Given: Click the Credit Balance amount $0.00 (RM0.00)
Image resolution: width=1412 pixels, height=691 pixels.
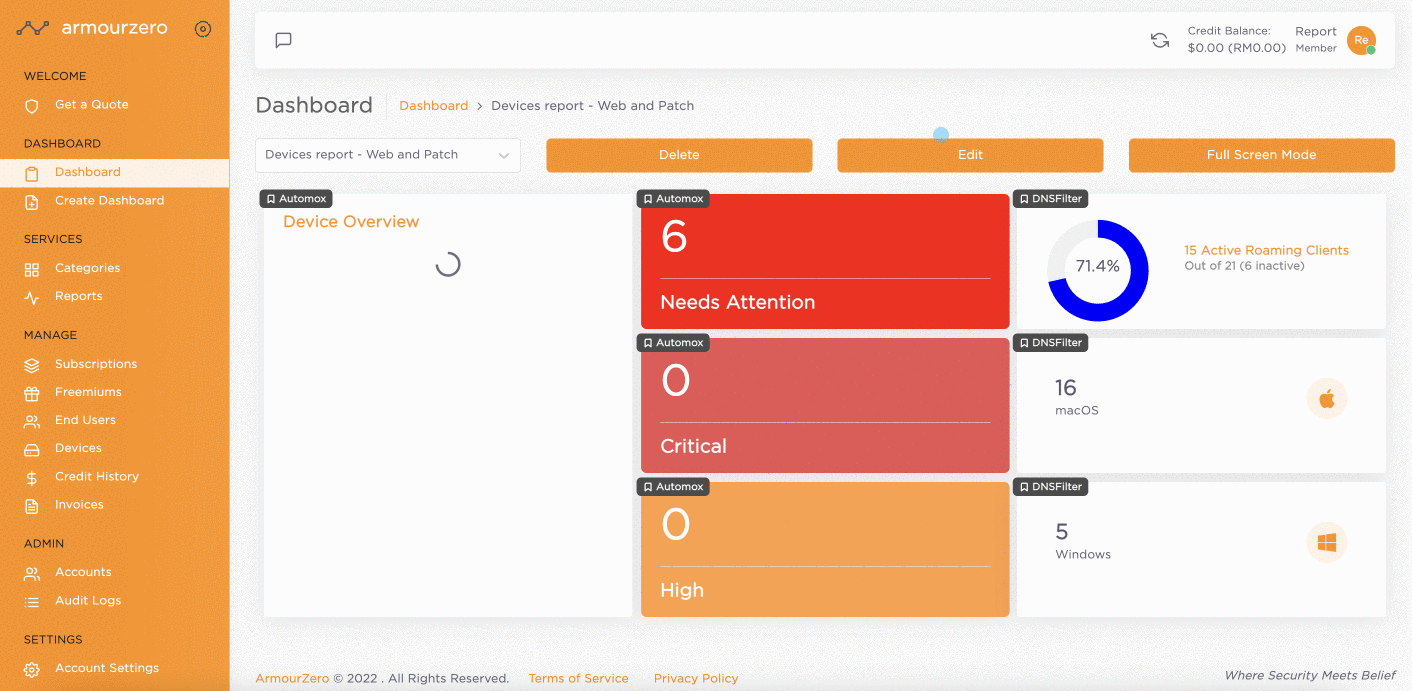Looking at the screenshot, I should point(1237,48).
